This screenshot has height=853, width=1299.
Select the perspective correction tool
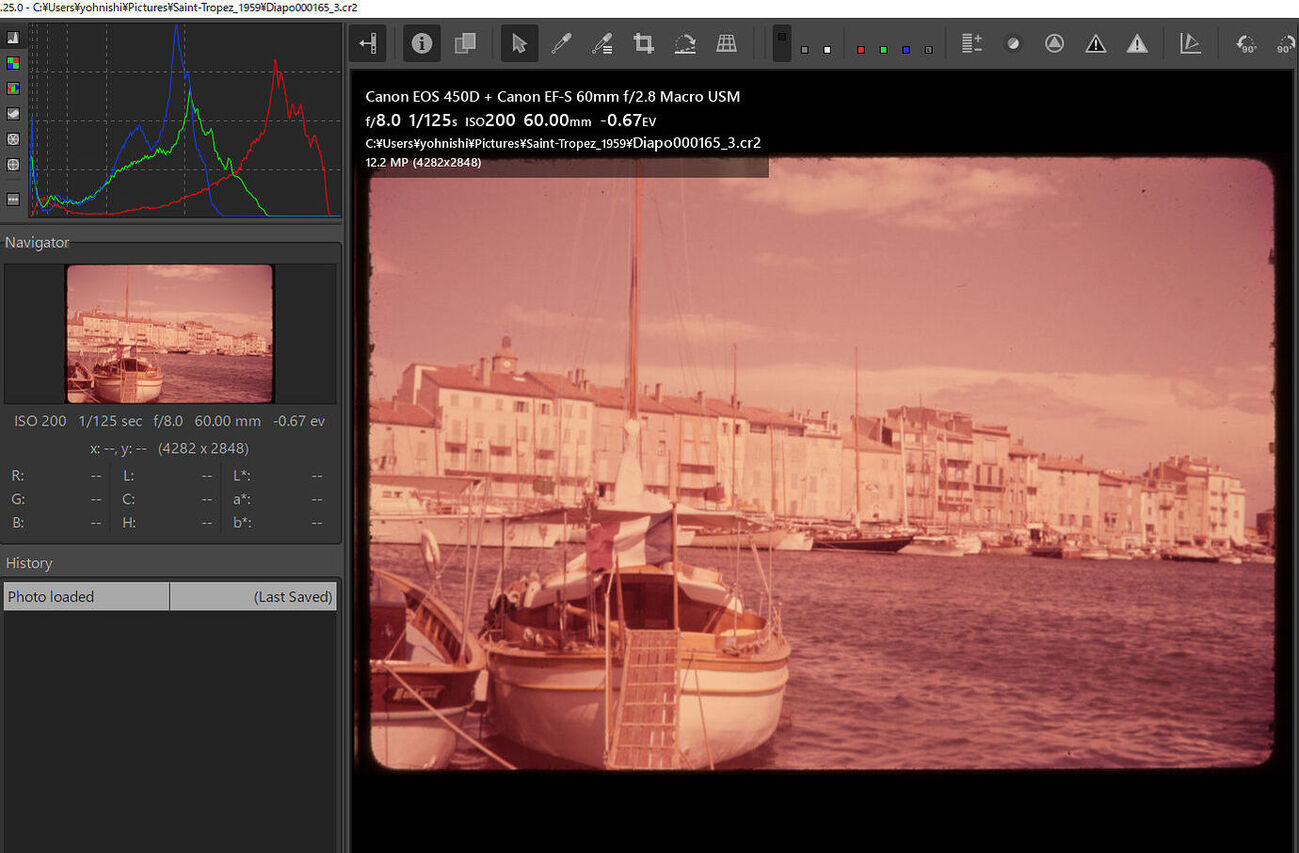727,43
